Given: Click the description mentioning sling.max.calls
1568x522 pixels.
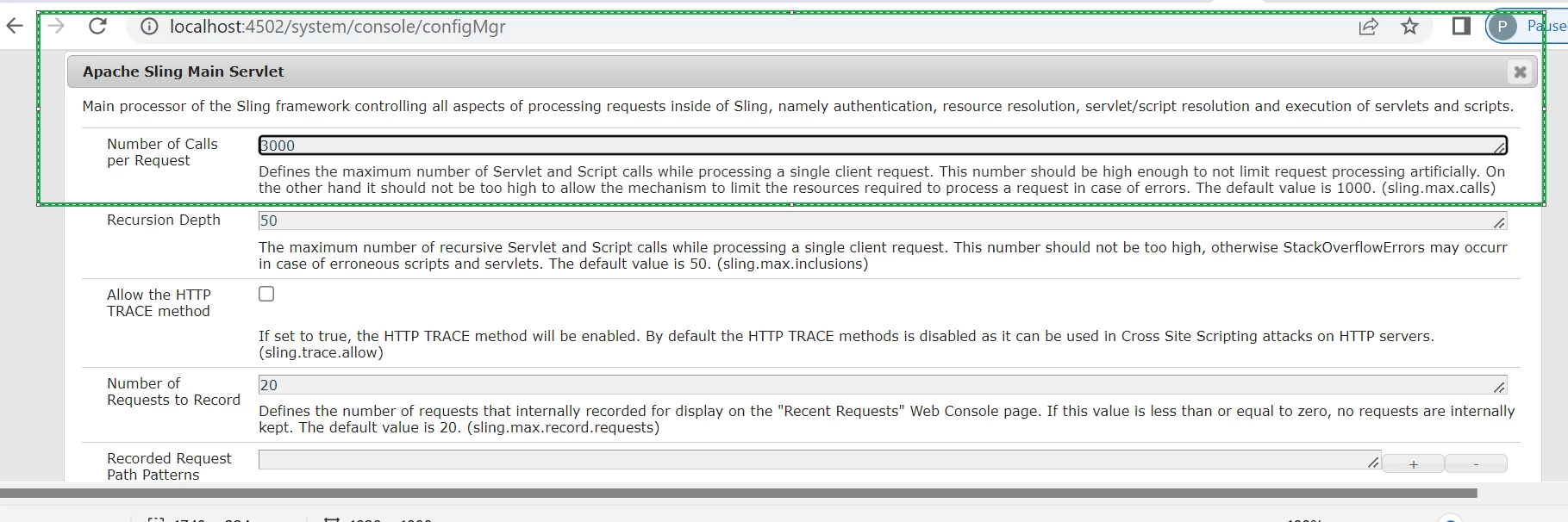Looking at the screenshot, I should coord(882,180).
